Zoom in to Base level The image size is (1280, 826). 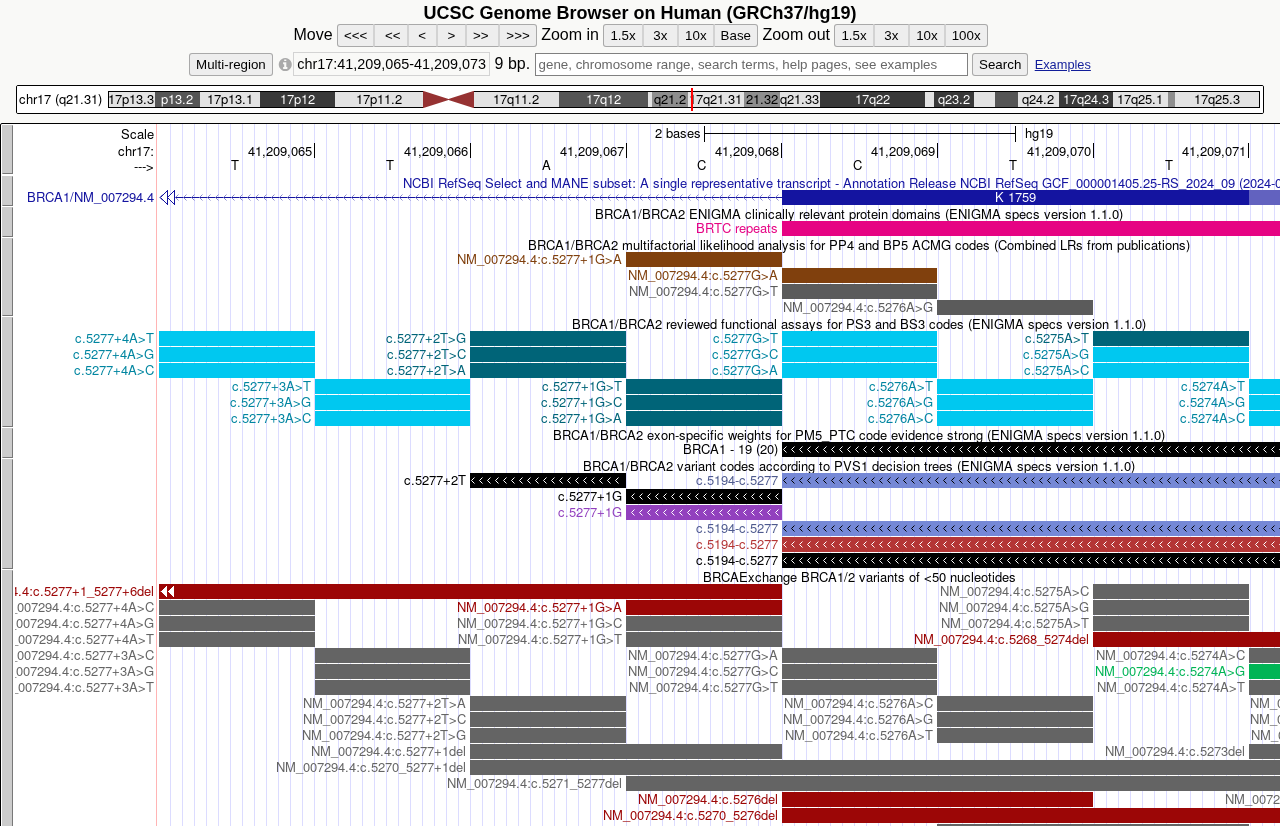735,36
